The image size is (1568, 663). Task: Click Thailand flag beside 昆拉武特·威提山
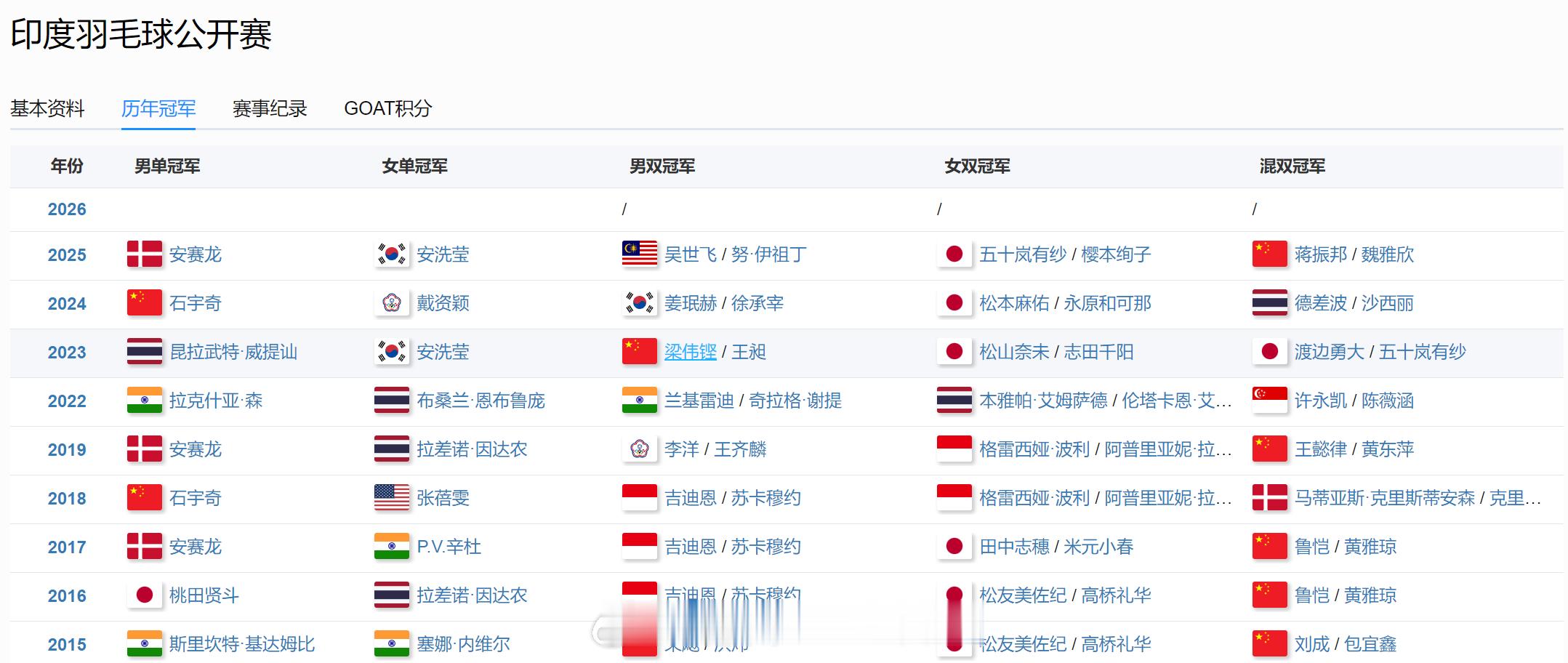144,352
